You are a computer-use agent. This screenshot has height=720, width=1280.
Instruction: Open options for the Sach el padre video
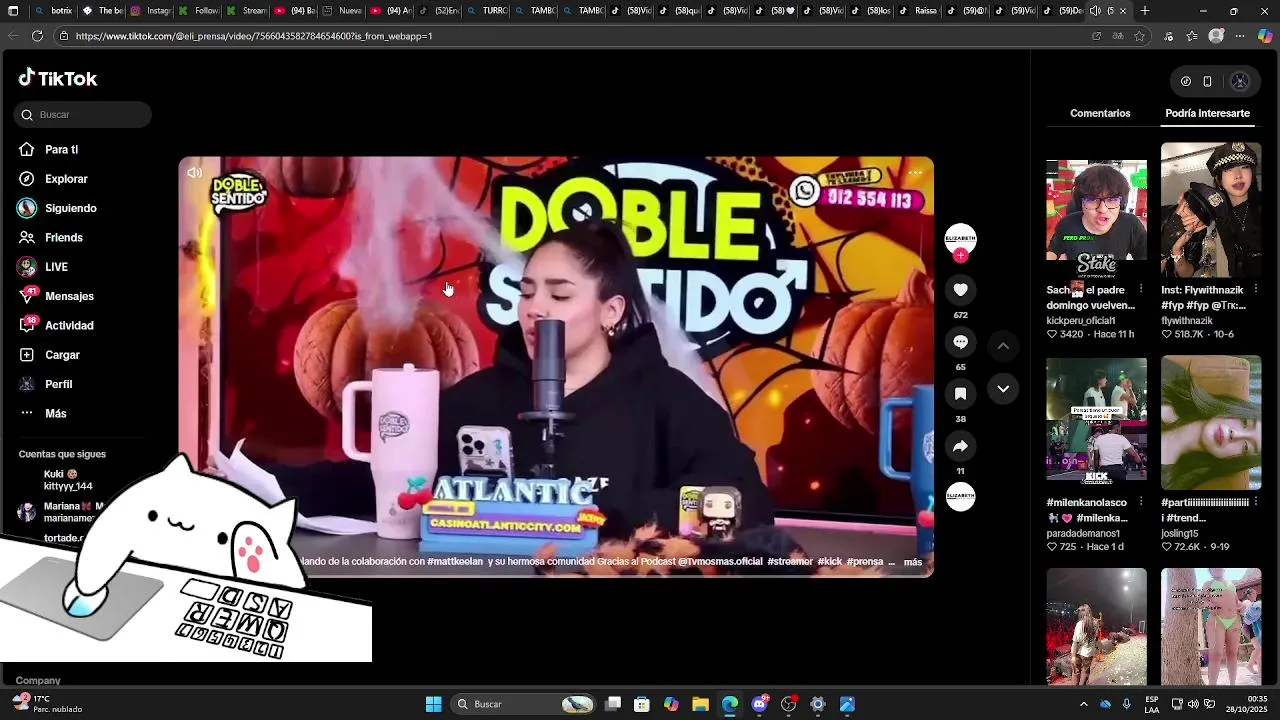point(1141,290)
